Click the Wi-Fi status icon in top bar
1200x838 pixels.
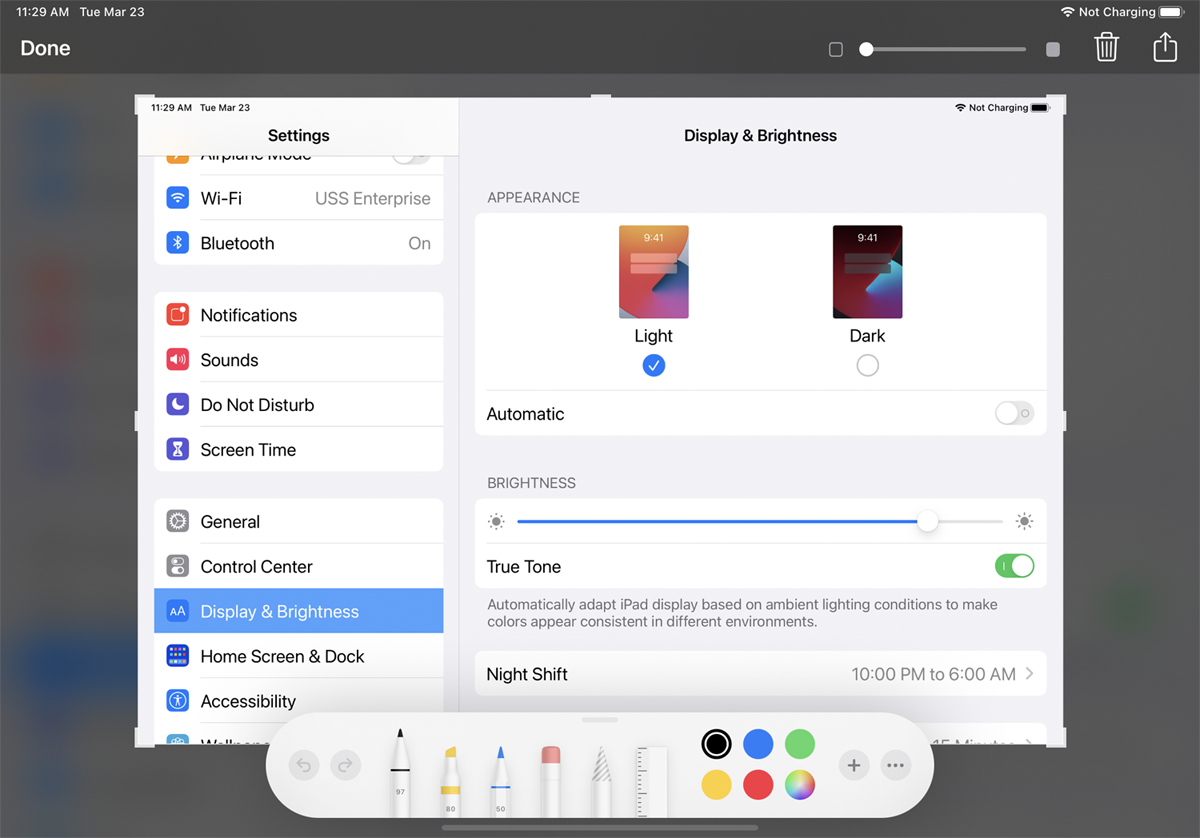click(x=1068, y=12)
